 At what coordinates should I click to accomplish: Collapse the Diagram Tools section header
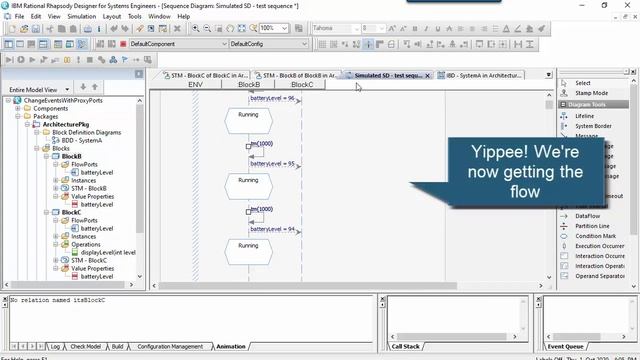(x=594, y=104)
